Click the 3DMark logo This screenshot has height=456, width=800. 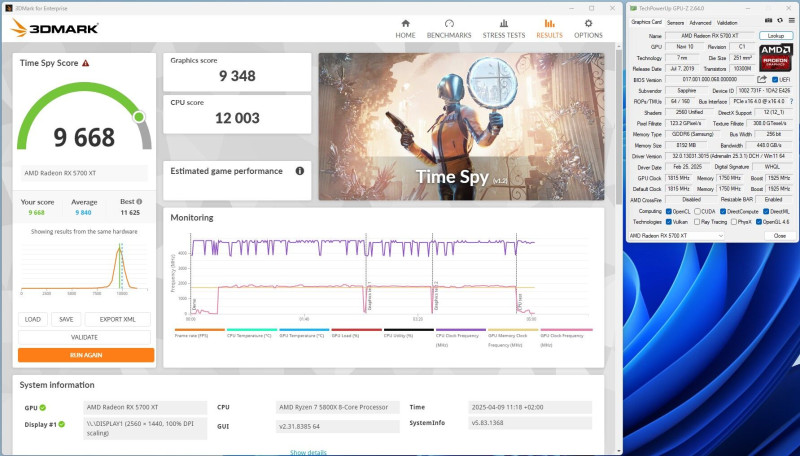[x=55, y=28]
